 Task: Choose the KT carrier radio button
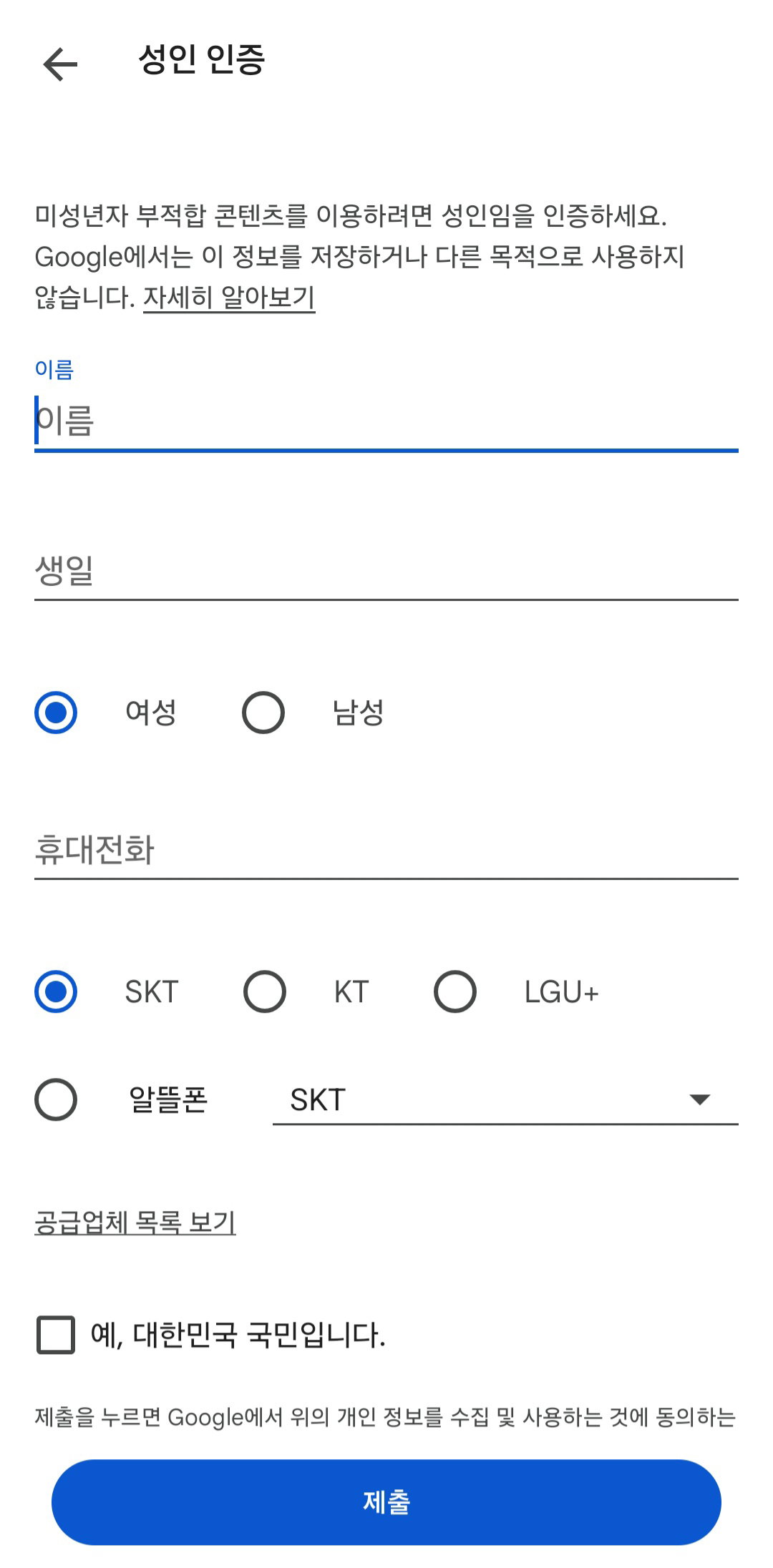[265, 991]
